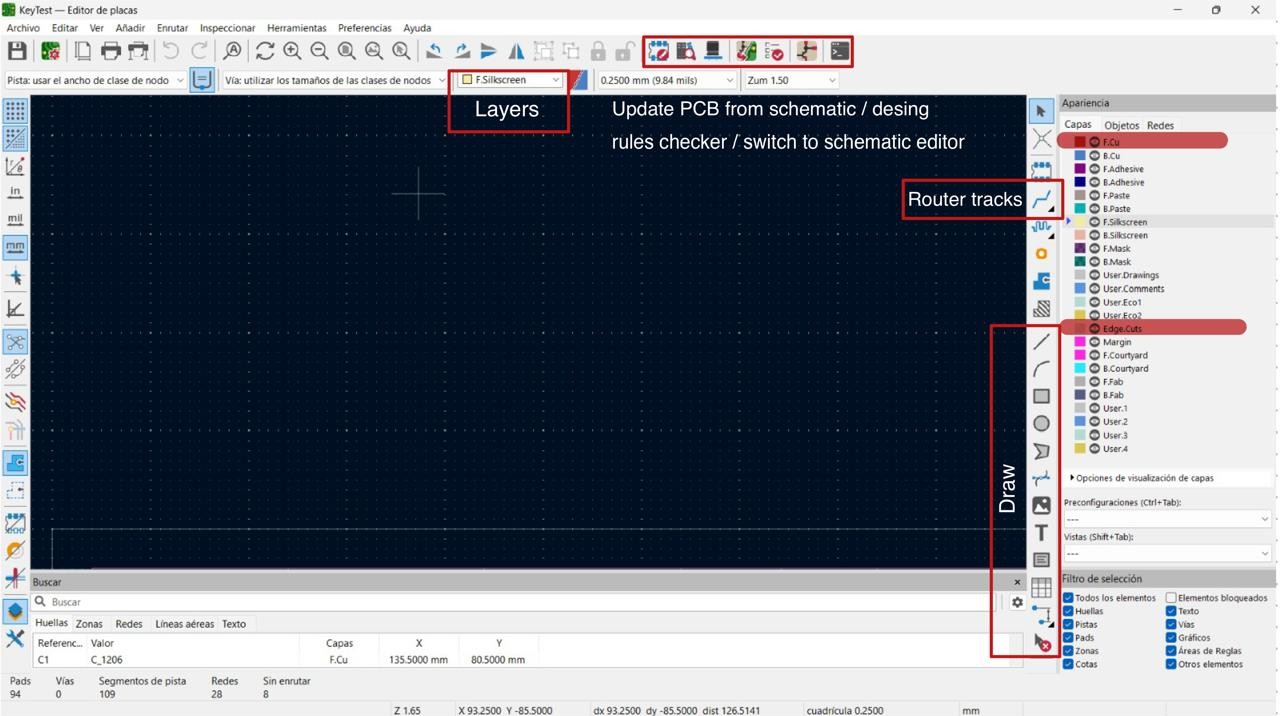Click the Mirror (flip) icon

[x=516, y=51]
